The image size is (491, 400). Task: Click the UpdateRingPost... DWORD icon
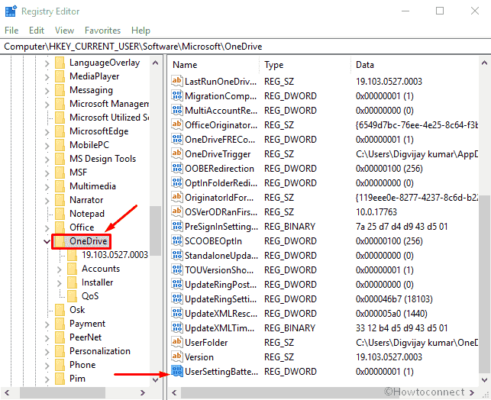[x=177, y=284]
